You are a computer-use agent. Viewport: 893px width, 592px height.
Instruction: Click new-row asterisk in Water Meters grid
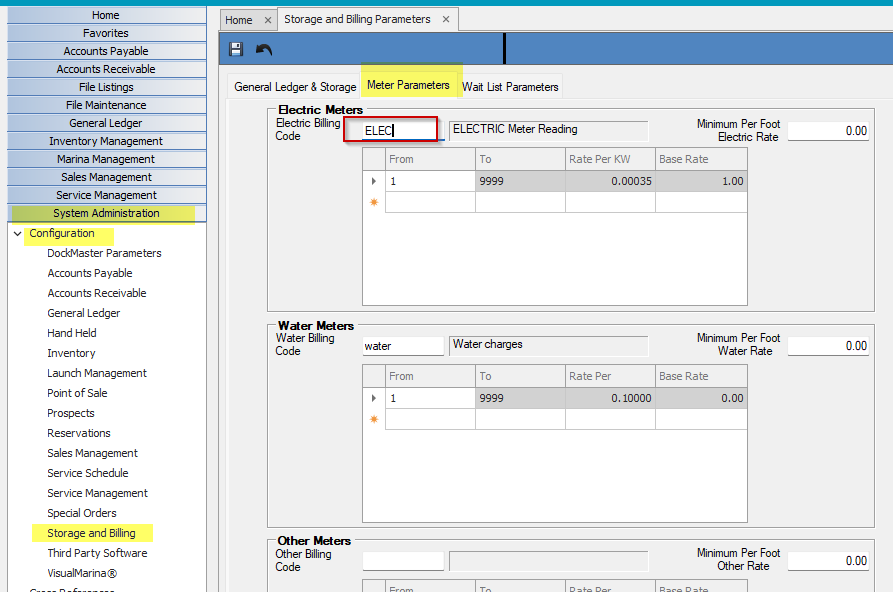pyautogui.click(x=374, y=419)
